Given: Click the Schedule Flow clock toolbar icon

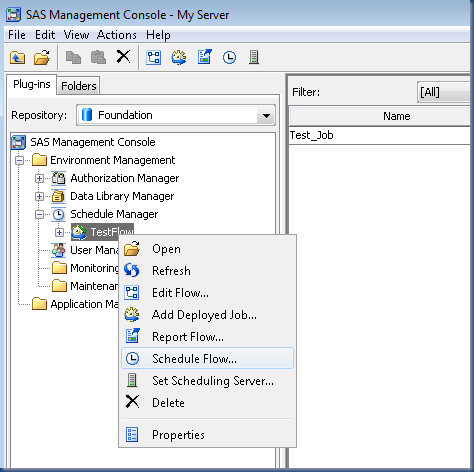Looking at the screenshot, I should 229,58.
